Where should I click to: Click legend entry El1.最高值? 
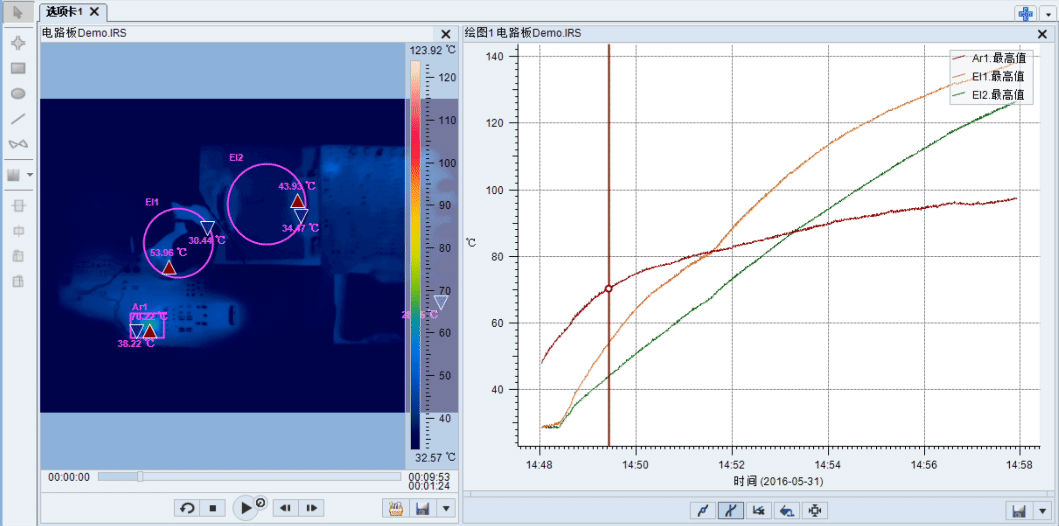click(991, 76)
